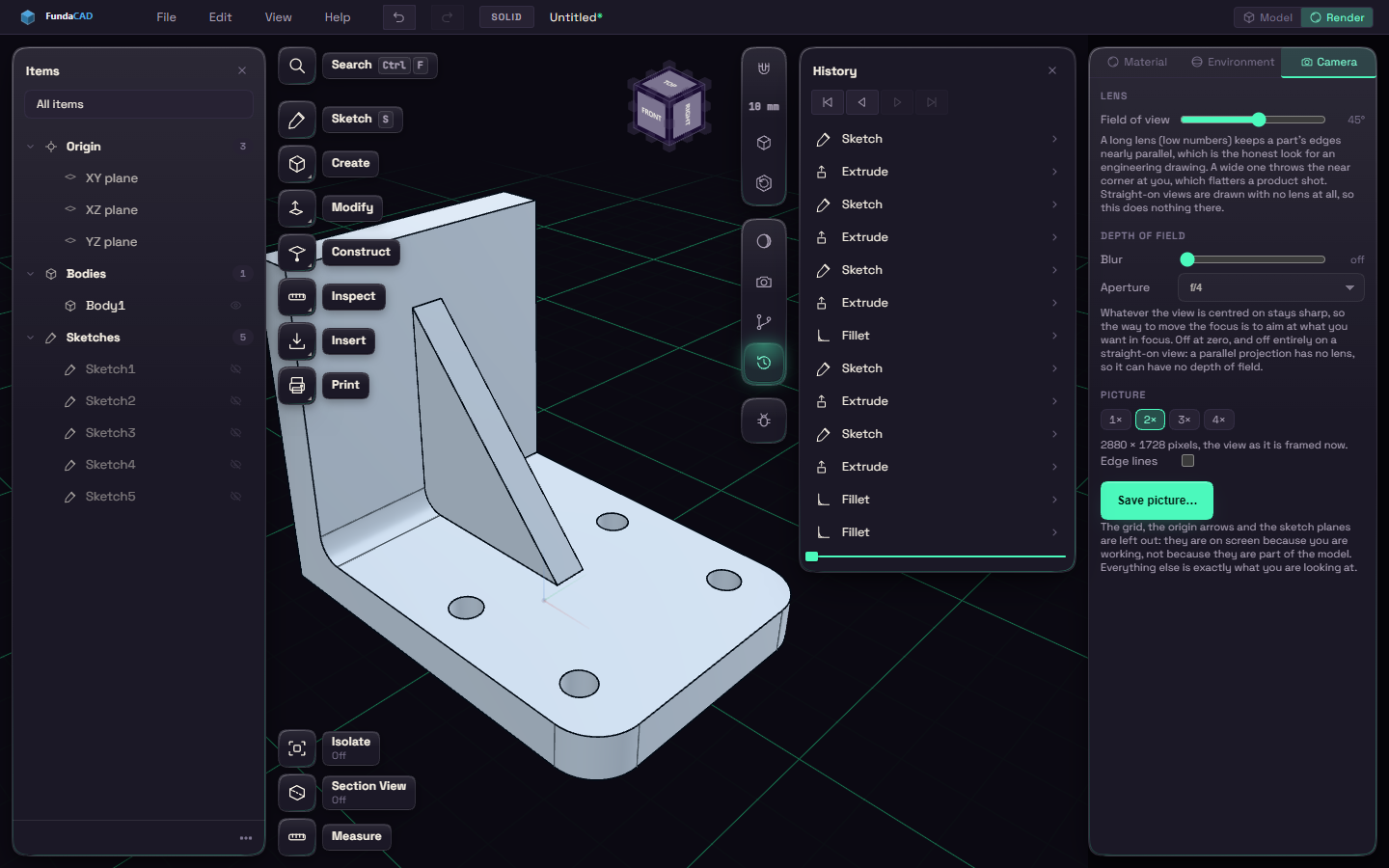
Task: Click the Print printer icon
Action: tap(297, 386)
